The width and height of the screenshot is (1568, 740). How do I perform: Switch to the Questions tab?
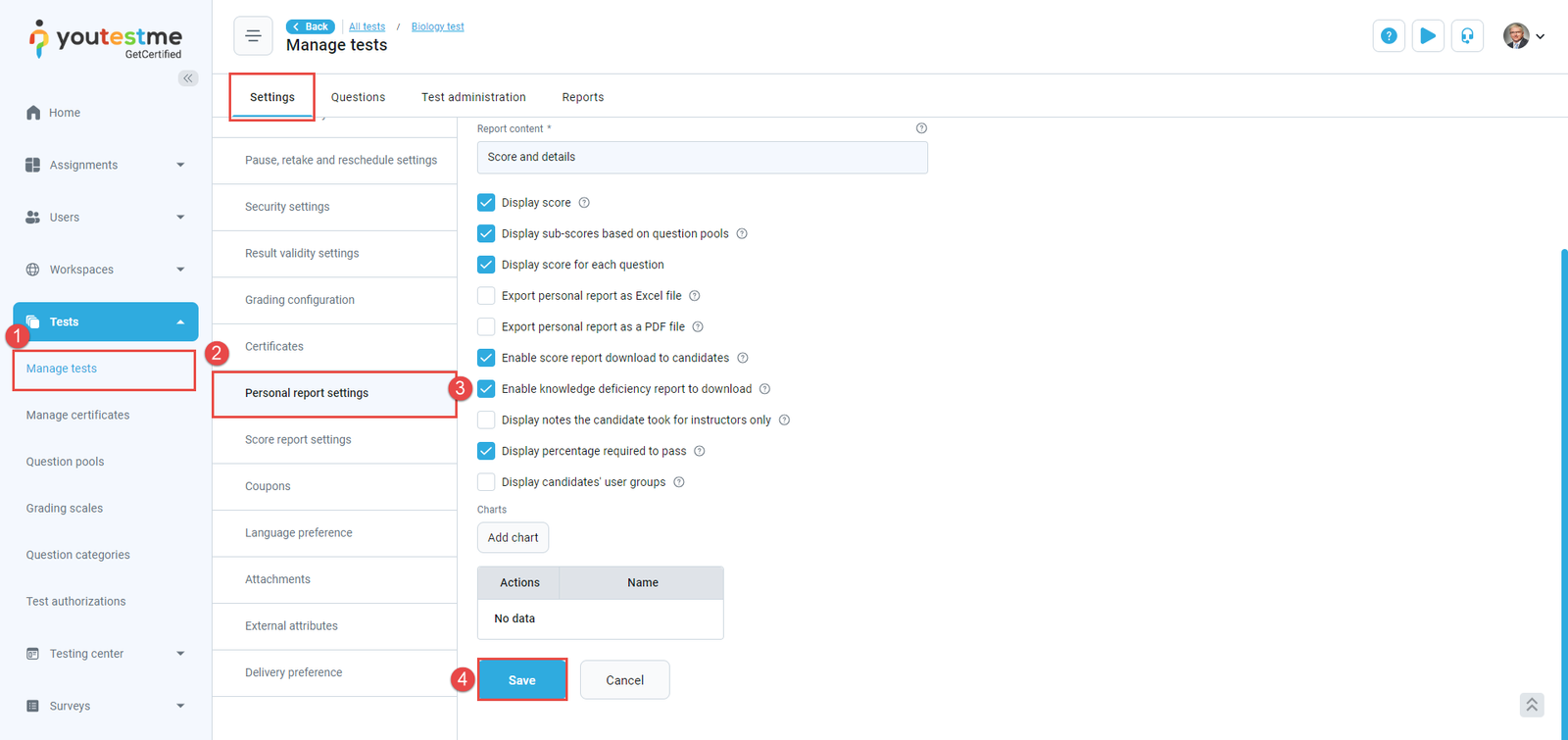[358, 97]
